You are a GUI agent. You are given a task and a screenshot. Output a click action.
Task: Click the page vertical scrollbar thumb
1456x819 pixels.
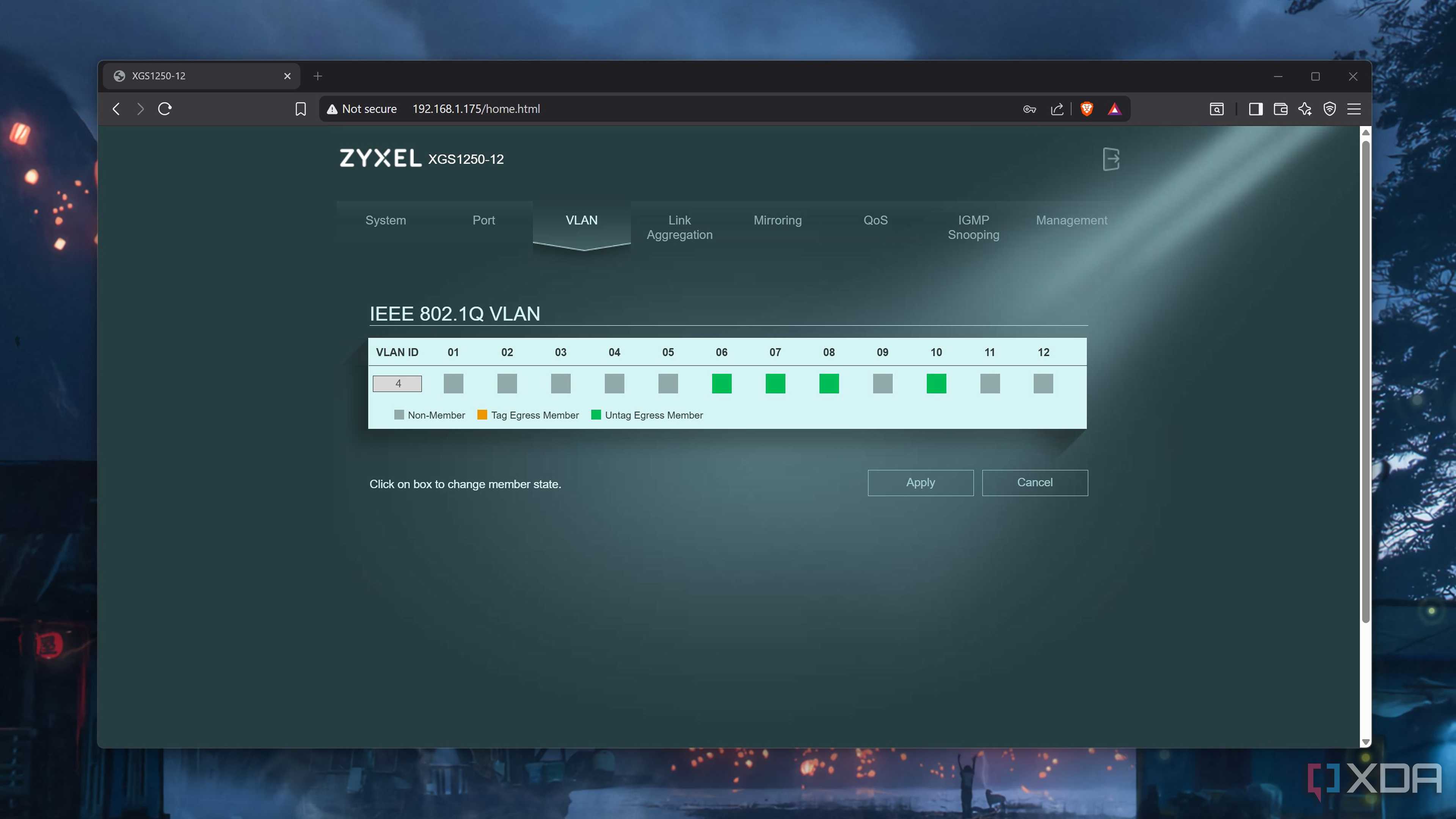(1365, 381)
